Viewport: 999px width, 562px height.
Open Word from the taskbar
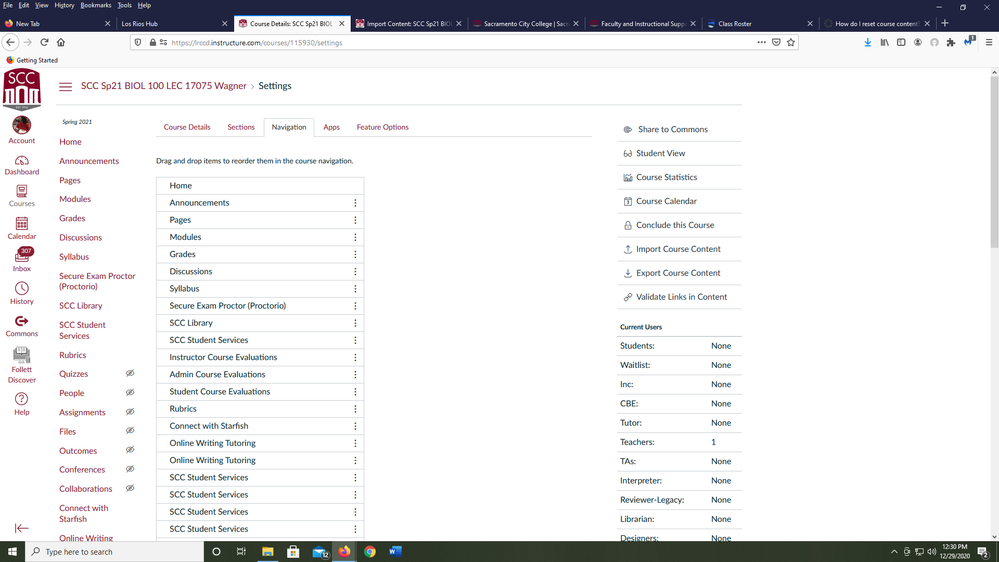pos(395,552)
